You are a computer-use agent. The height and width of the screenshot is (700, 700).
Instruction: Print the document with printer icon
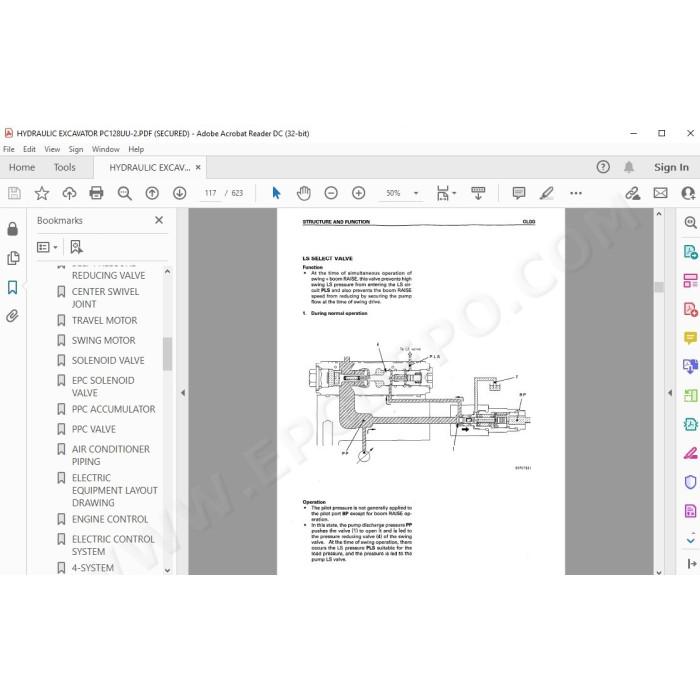tap(96, 193)
